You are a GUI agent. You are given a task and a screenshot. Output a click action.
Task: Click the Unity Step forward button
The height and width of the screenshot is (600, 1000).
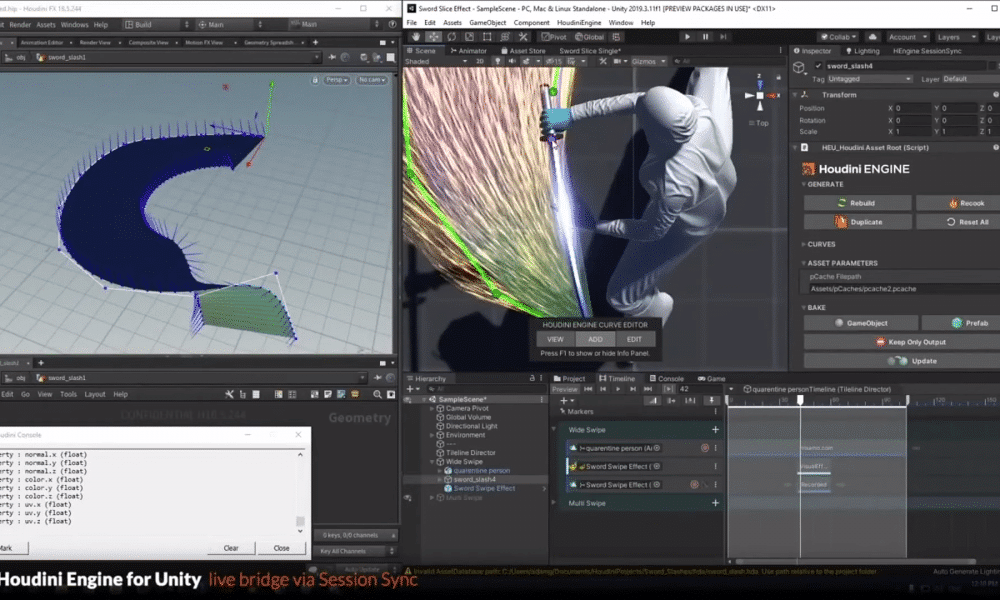[723, 37]
